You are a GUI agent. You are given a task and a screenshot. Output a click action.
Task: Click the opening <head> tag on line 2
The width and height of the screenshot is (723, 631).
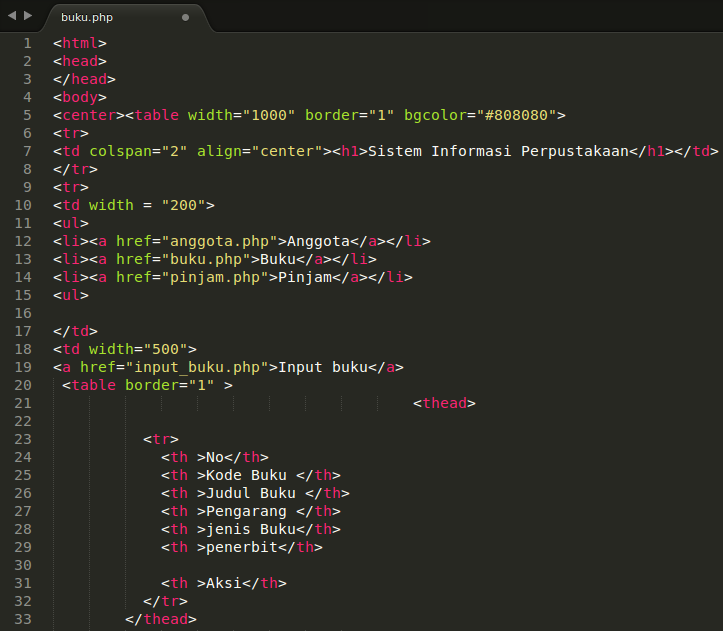[x=80, y=61]
